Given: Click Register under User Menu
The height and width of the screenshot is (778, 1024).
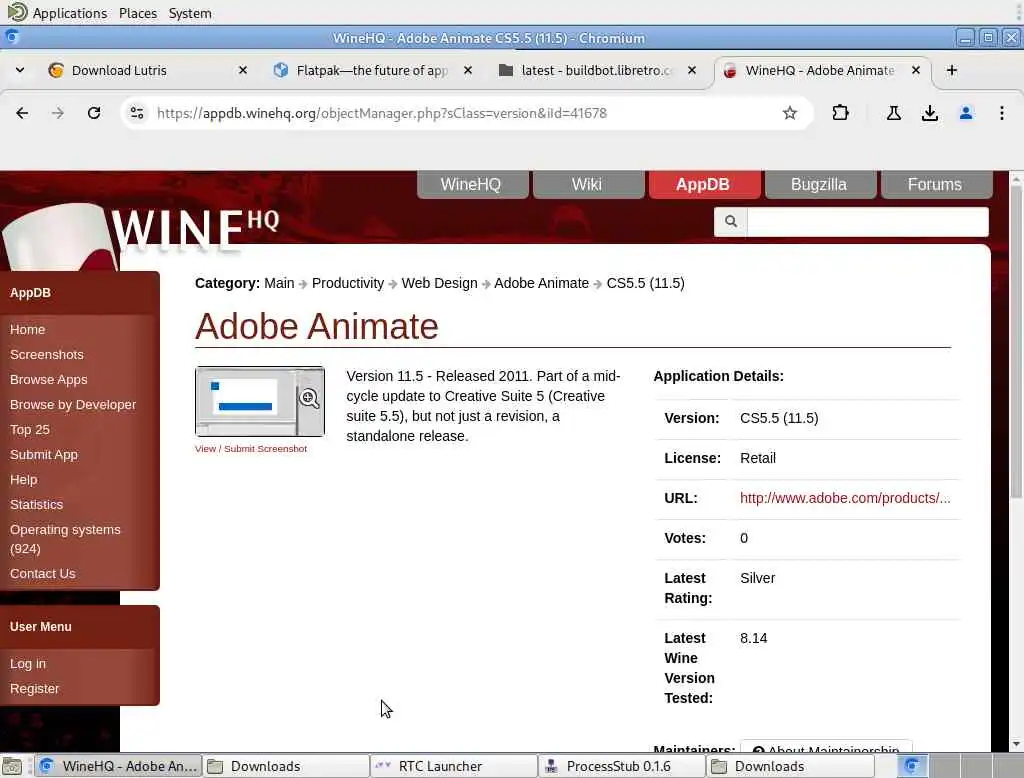Looking at the screenshot, I should [34, 689].
